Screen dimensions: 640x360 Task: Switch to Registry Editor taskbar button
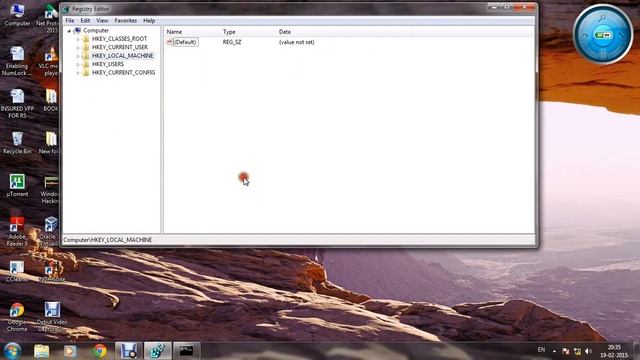click(158, 351)
